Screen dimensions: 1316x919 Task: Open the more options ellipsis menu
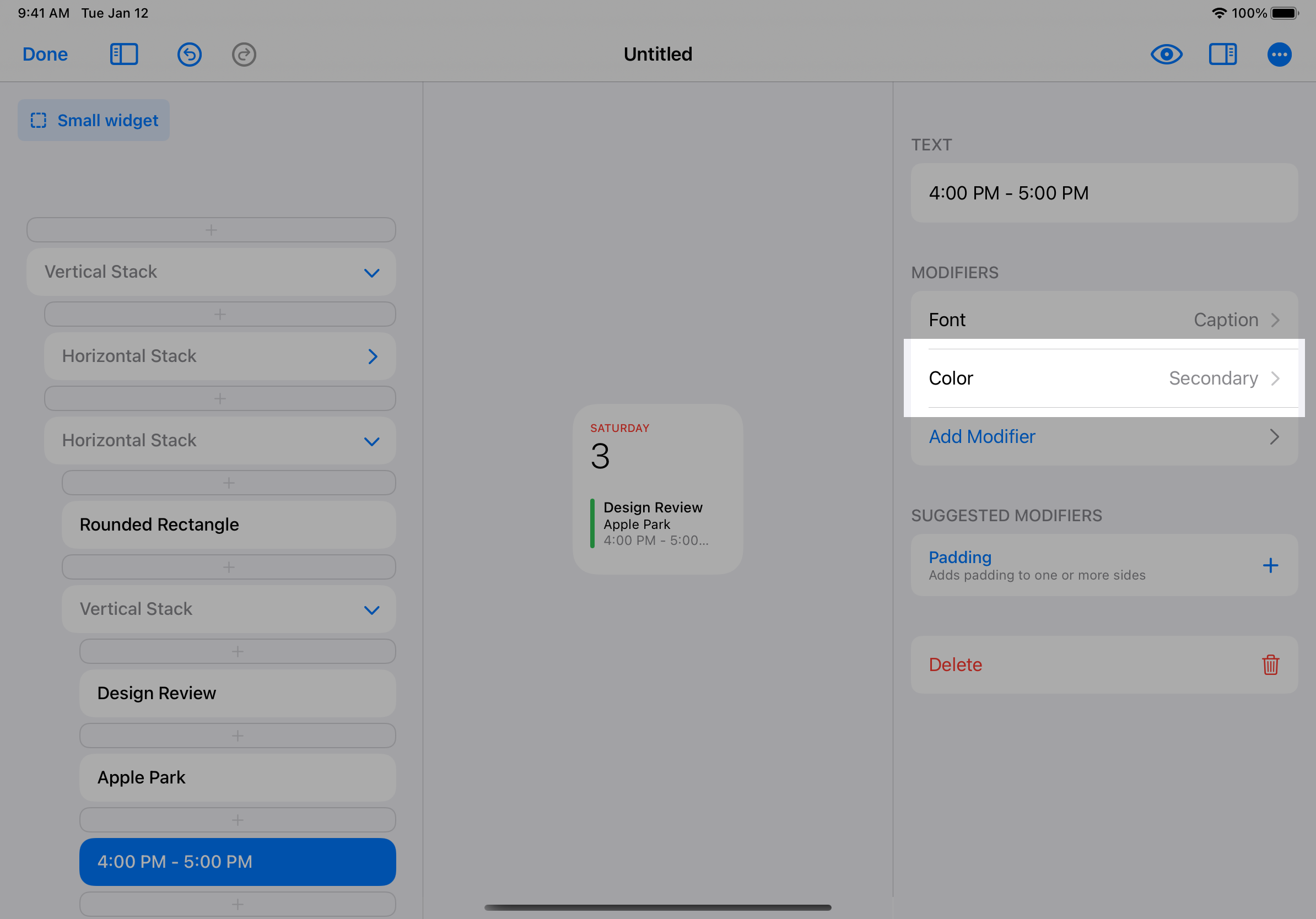click(1279, 55)
